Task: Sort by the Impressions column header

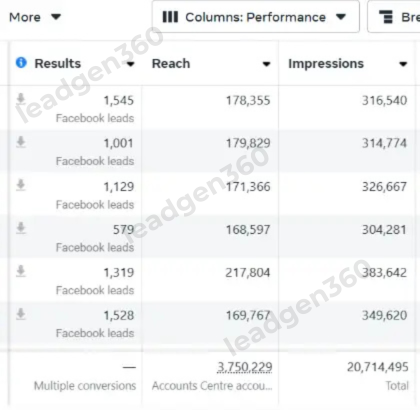Action: click(x=326, y=64)
